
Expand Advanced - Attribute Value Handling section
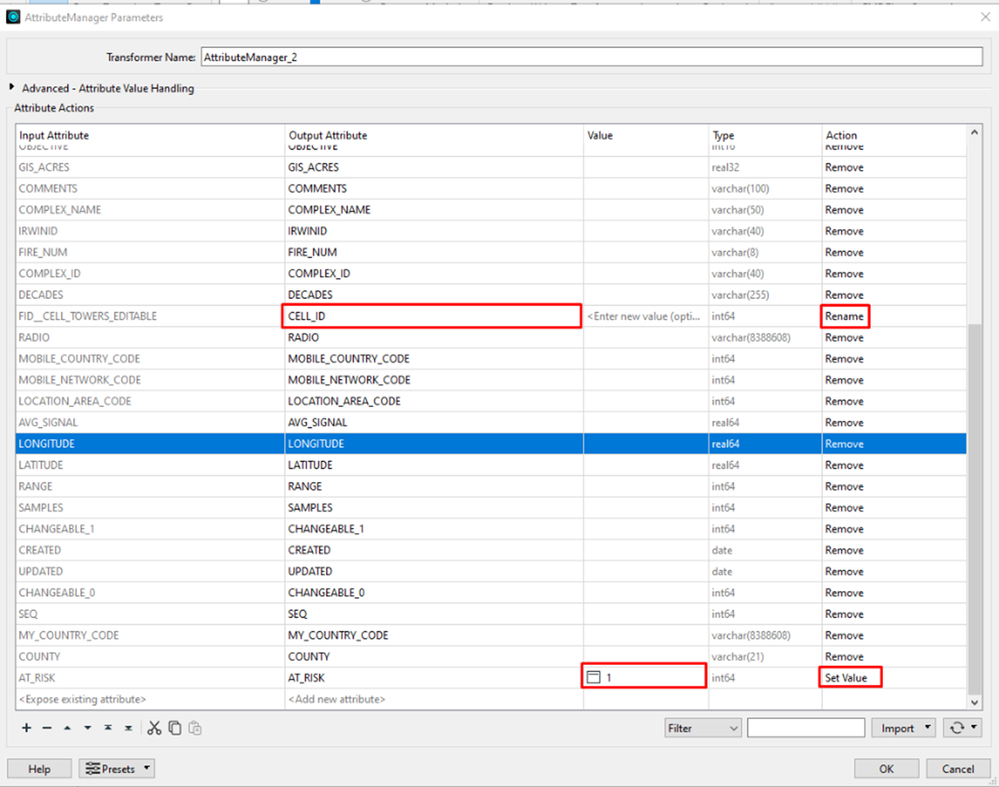click(11, 87)
